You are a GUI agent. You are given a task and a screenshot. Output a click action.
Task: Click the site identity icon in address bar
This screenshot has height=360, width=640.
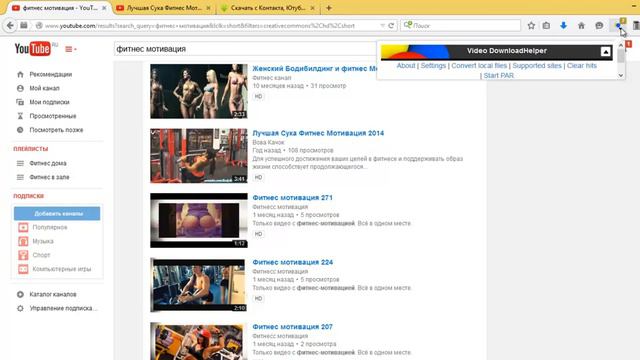click(39, 25)
